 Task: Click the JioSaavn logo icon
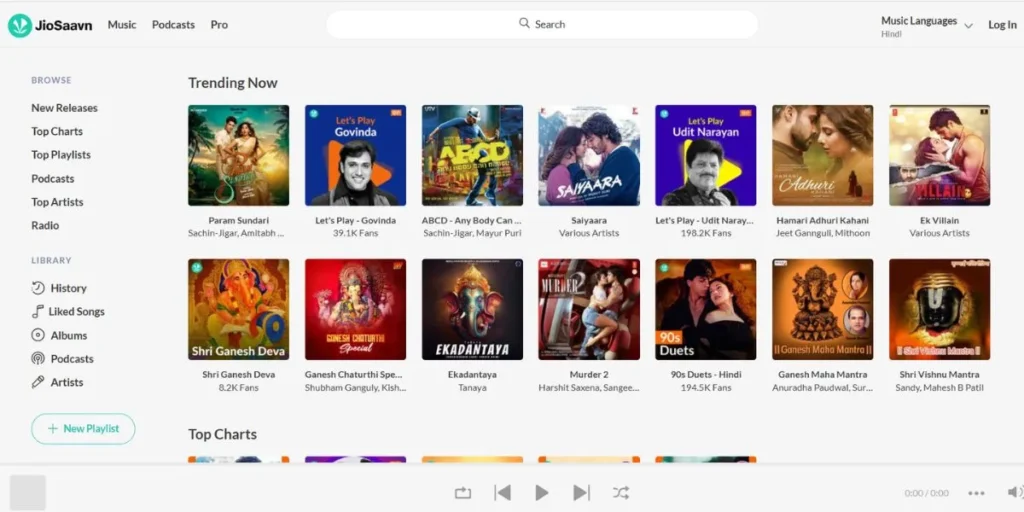click(20, 25)
